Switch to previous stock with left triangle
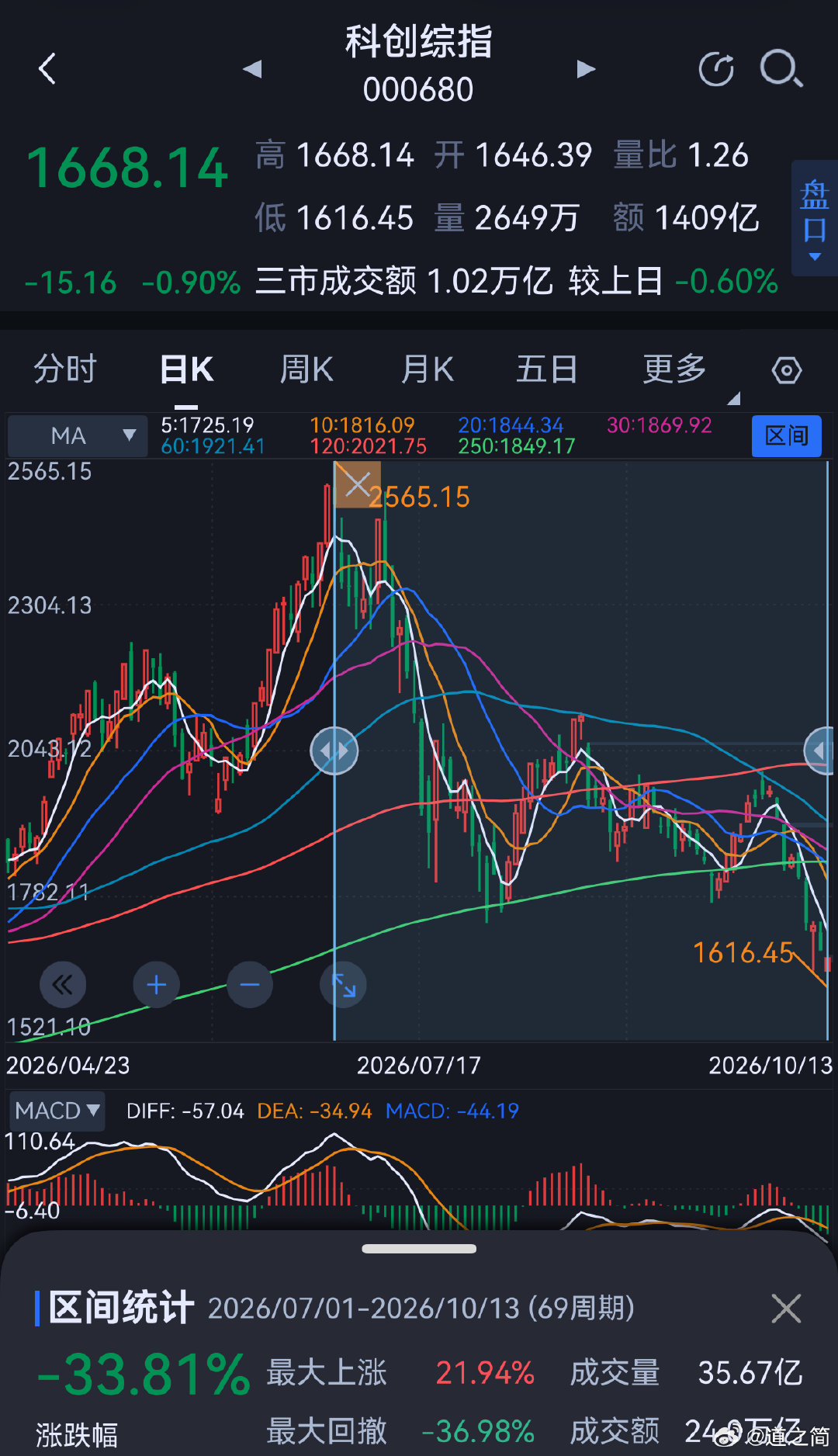This screenshot has height=1456, width=838. [252, 69]
